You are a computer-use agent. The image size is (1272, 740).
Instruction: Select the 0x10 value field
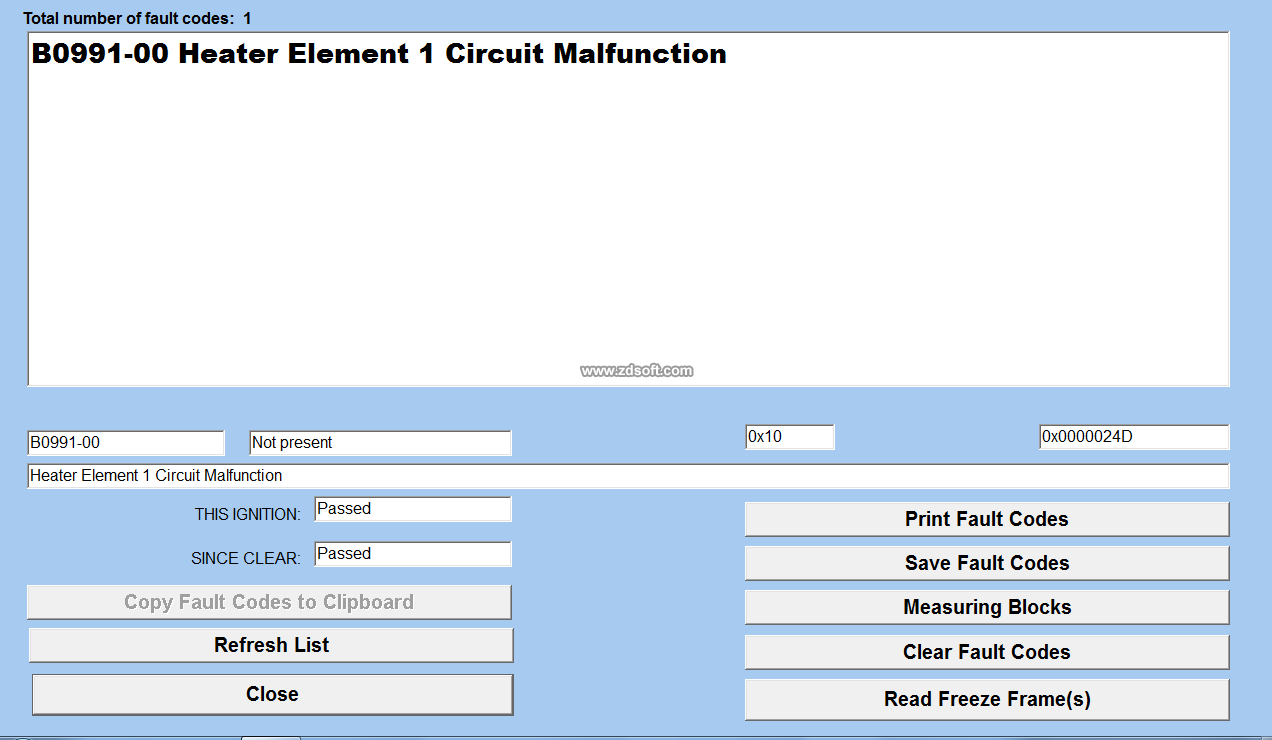[789, 437]
